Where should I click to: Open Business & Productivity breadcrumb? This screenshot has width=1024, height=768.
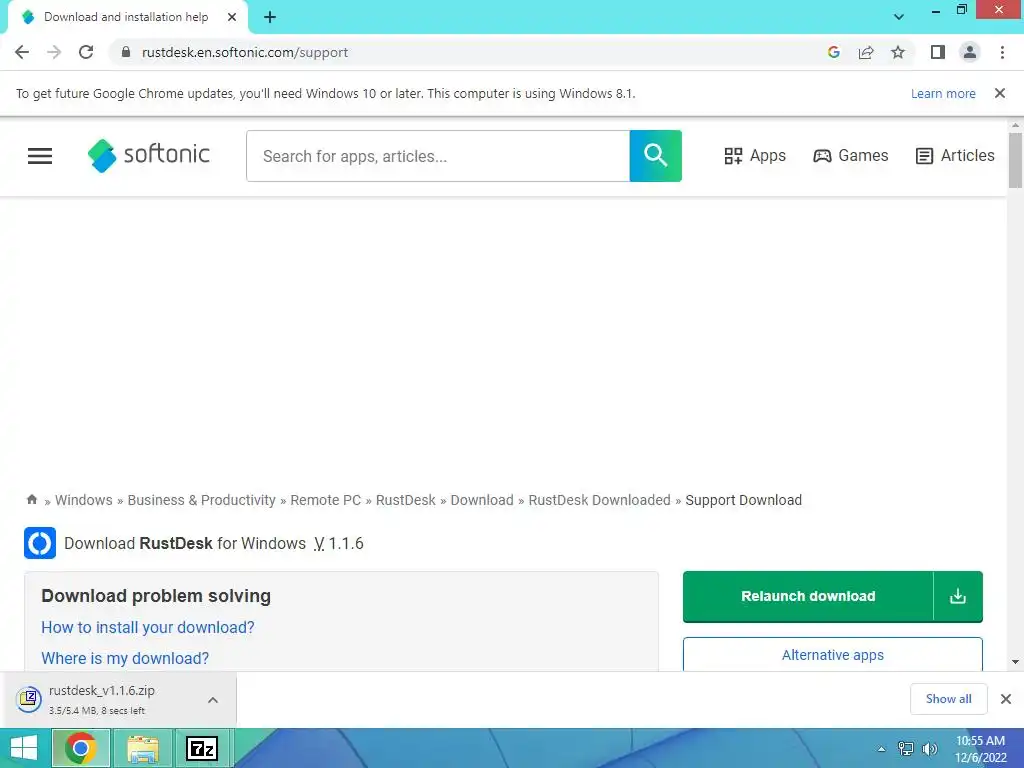[x=201, y=500]
